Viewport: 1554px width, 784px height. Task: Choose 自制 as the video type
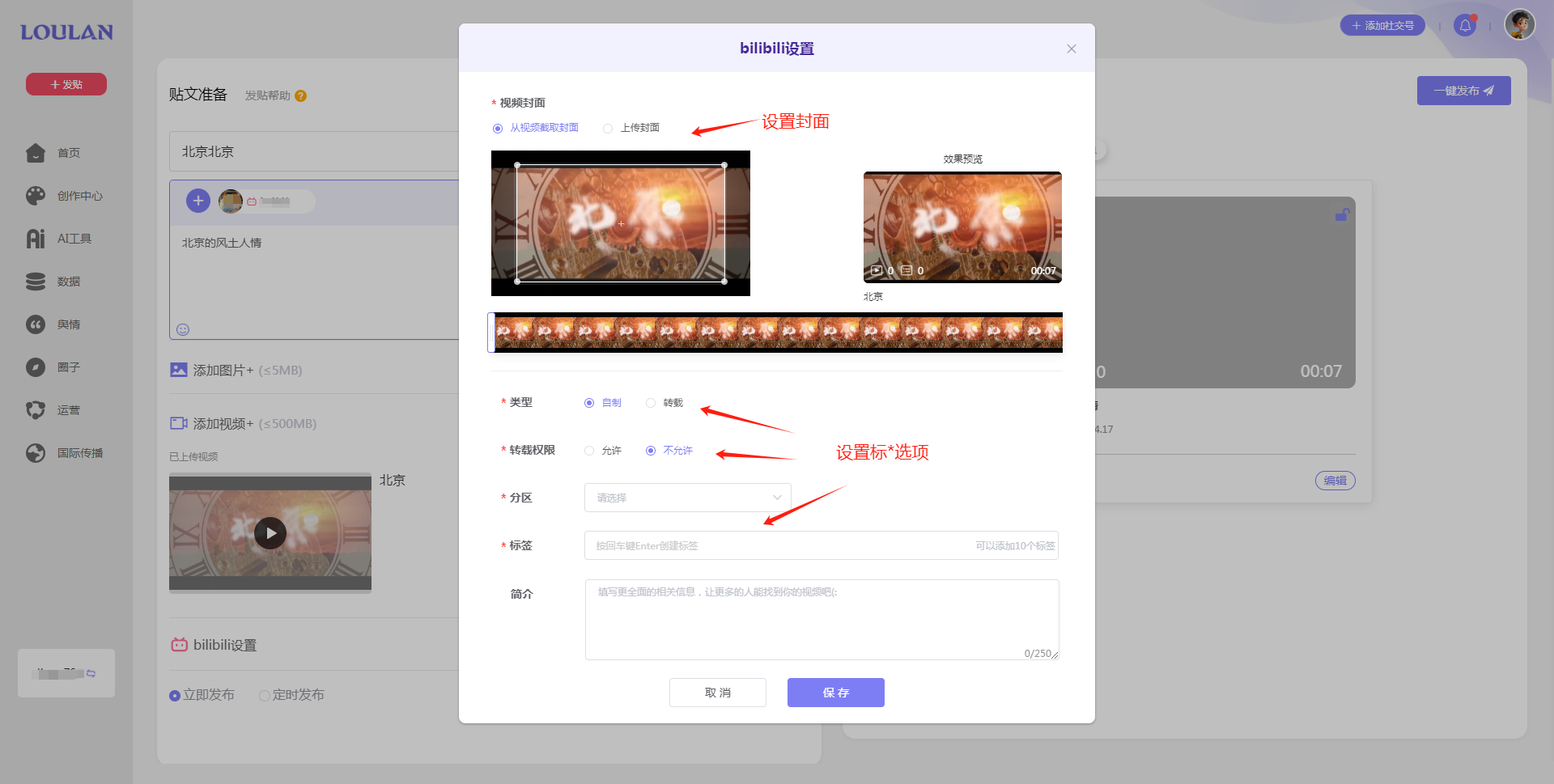pos(603,403)
